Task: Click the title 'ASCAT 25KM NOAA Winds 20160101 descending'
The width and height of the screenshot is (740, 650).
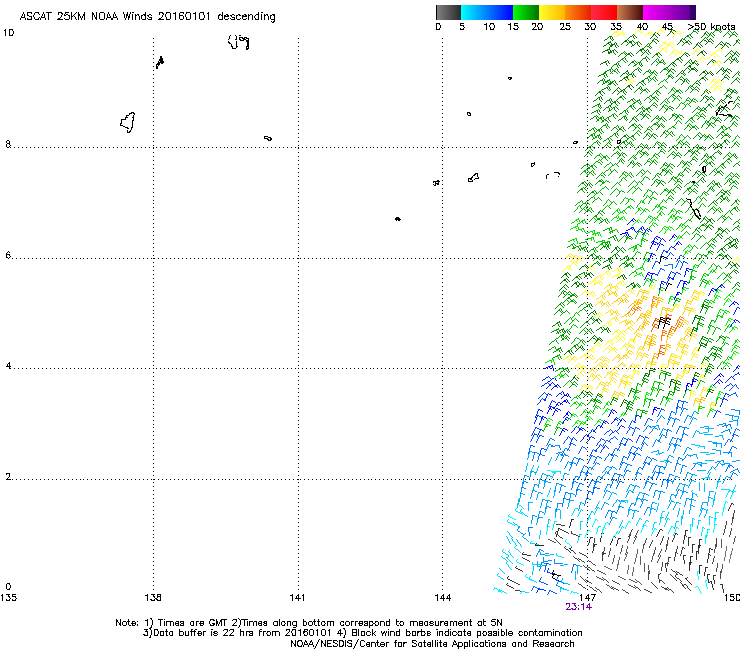Action: coord(147,17)
